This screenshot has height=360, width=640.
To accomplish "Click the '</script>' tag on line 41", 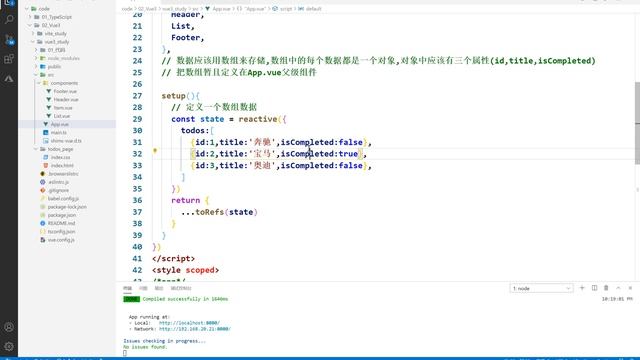I will pyautogui.click(x=173, y=258).
